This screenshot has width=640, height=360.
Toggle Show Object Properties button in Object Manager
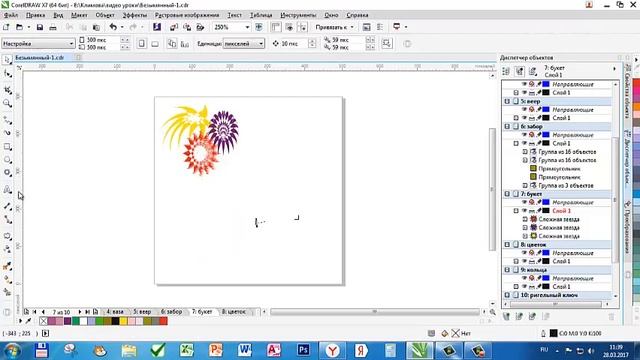(x=506, y=71)
